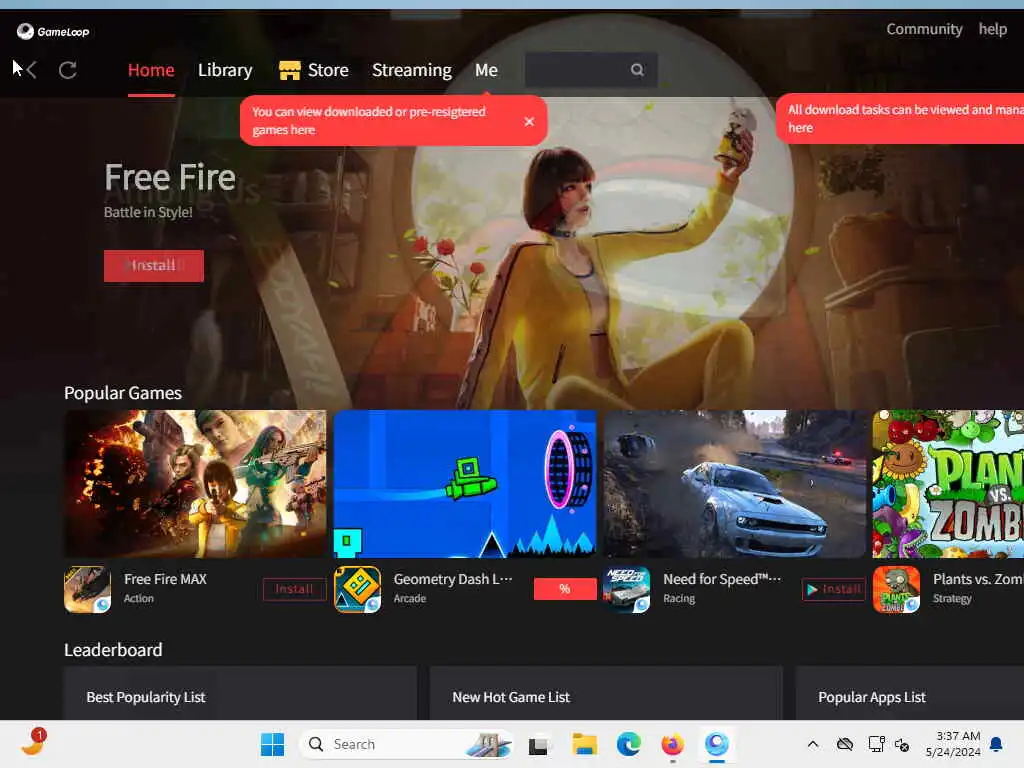Click the Popular Games heading
1024x768 pixels.
[x=123, y=393]
